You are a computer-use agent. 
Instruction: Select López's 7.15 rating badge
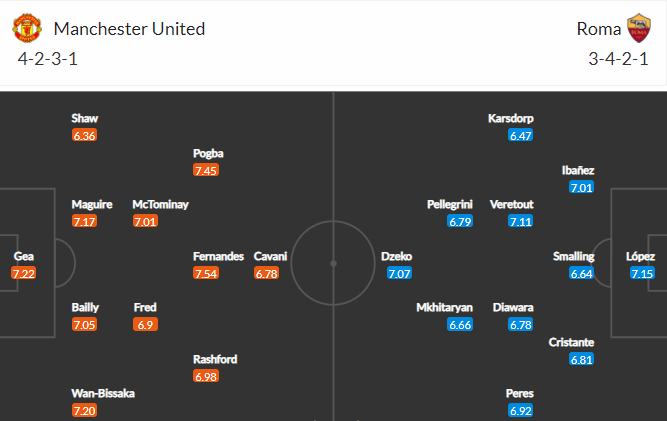coord(642,273)
